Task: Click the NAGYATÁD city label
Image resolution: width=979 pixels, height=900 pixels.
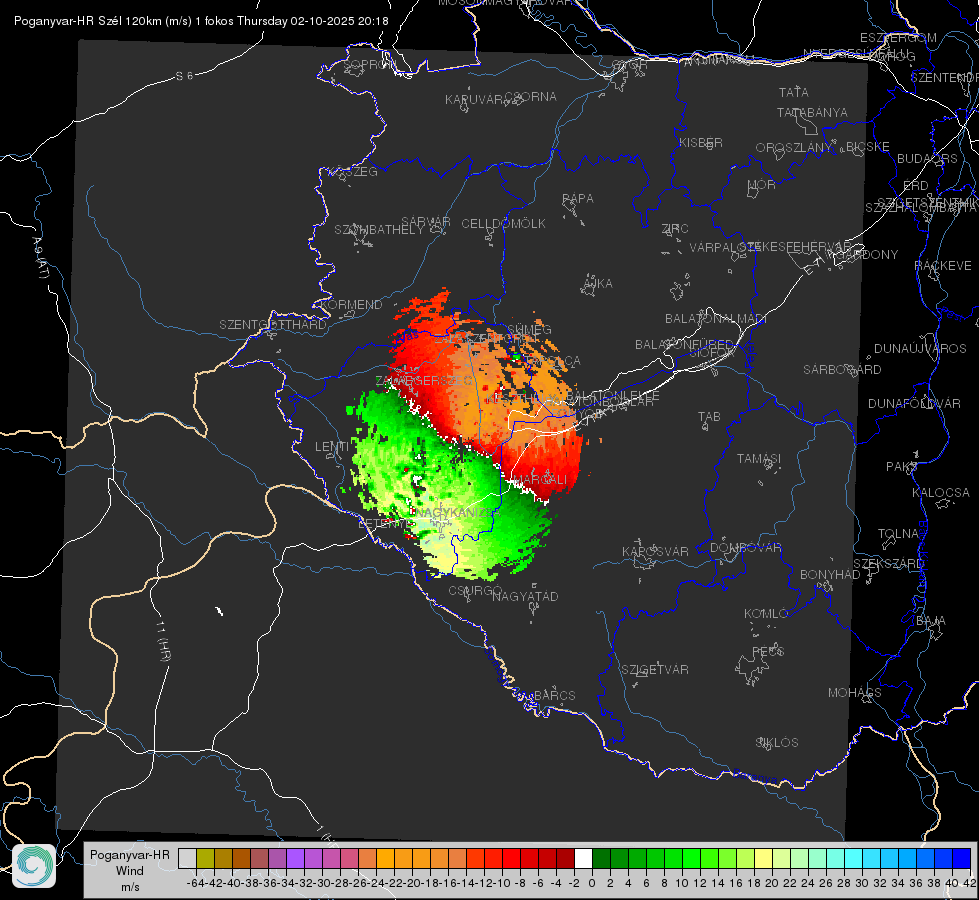Action: [x=525, y=596]
